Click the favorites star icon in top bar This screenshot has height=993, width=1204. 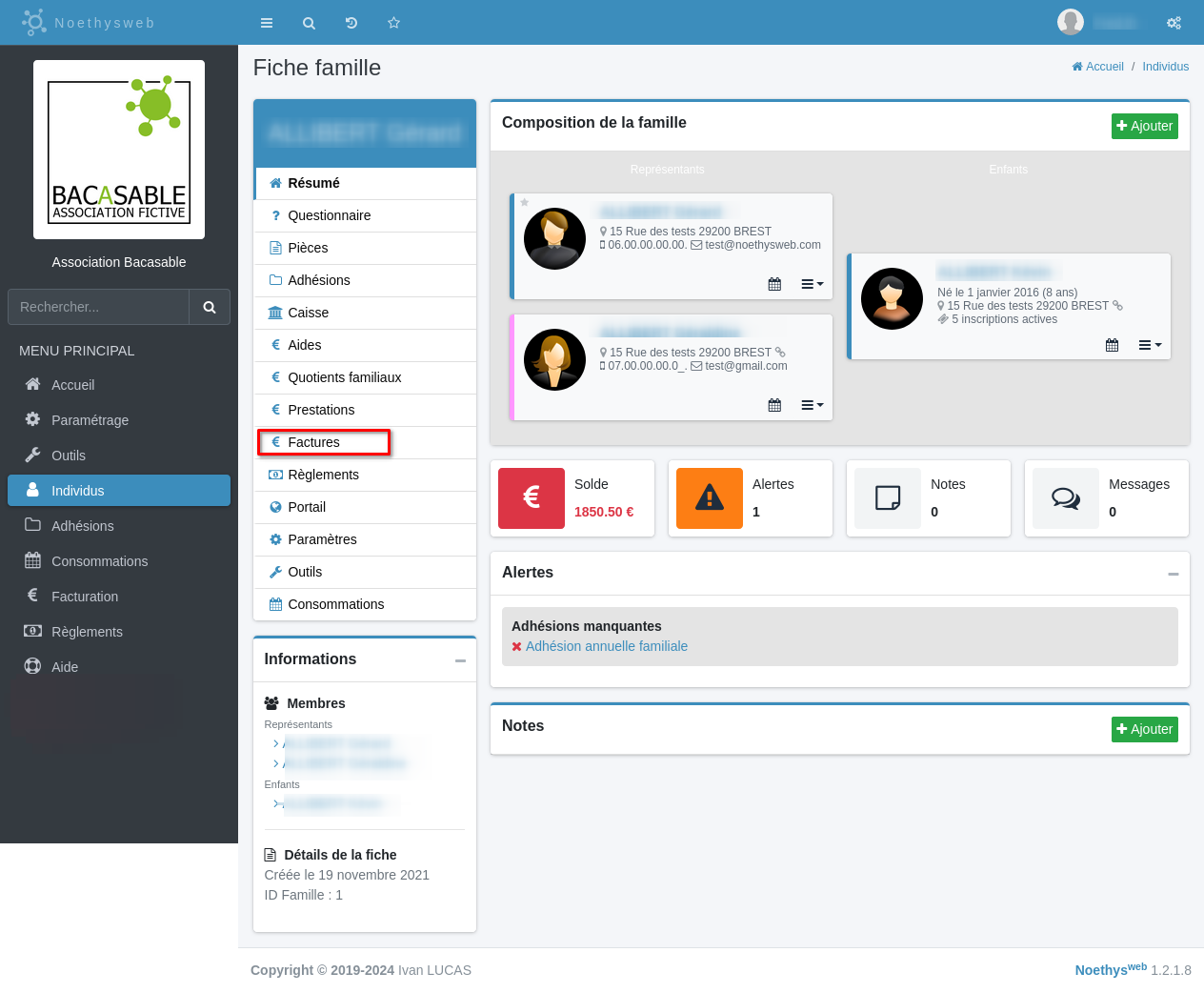pos(393,23)
